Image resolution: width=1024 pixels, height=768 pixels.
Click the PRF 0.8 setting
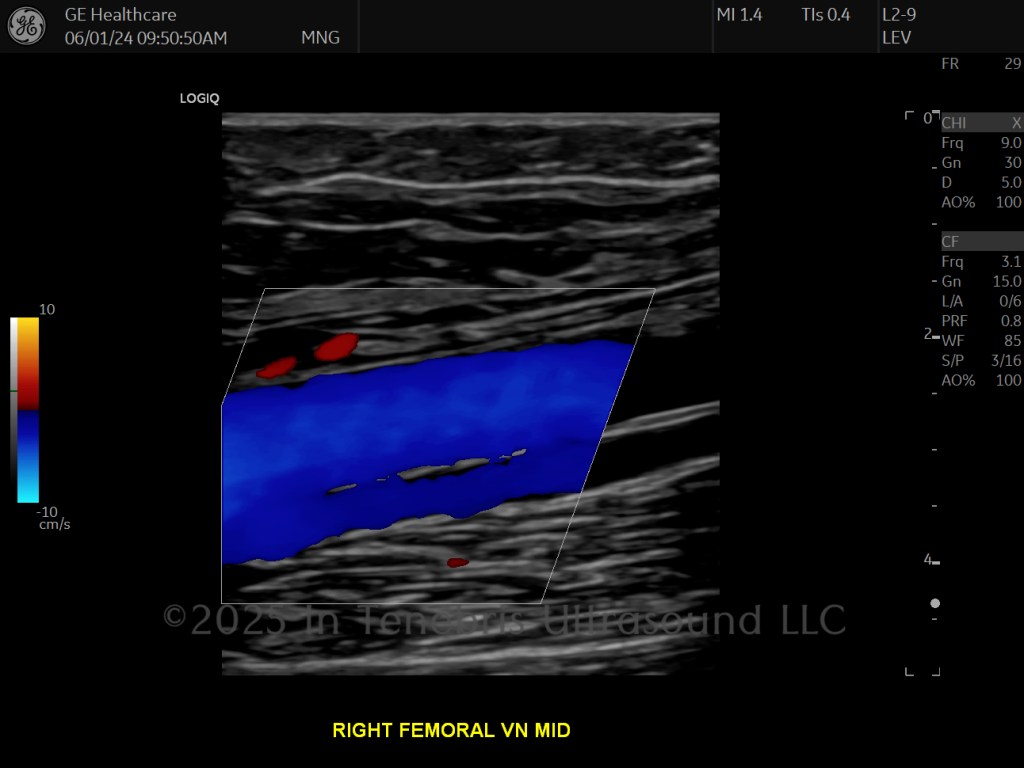coord(981,321)
